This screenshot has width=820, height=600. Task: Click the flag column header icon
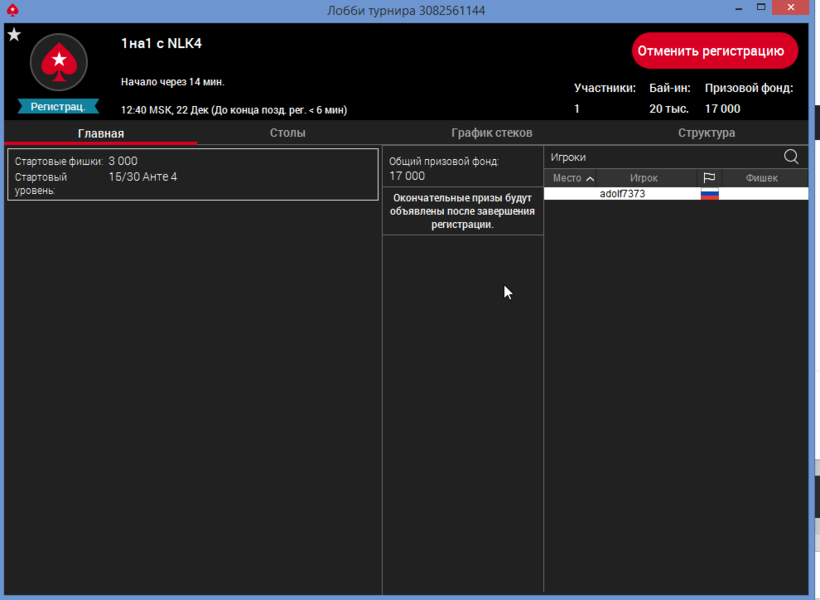[x=709, y=178]
